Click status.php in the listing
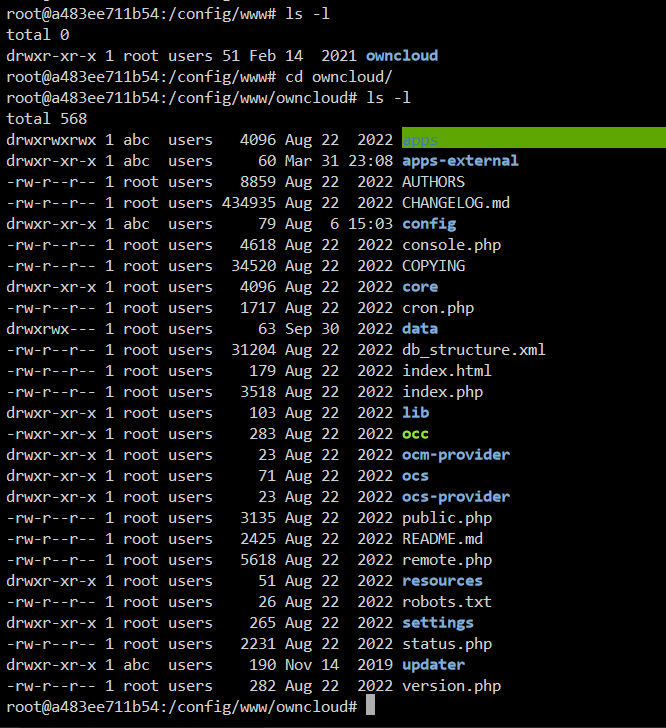The width and height of the screenshot is (666, 728). click(447, 644)
